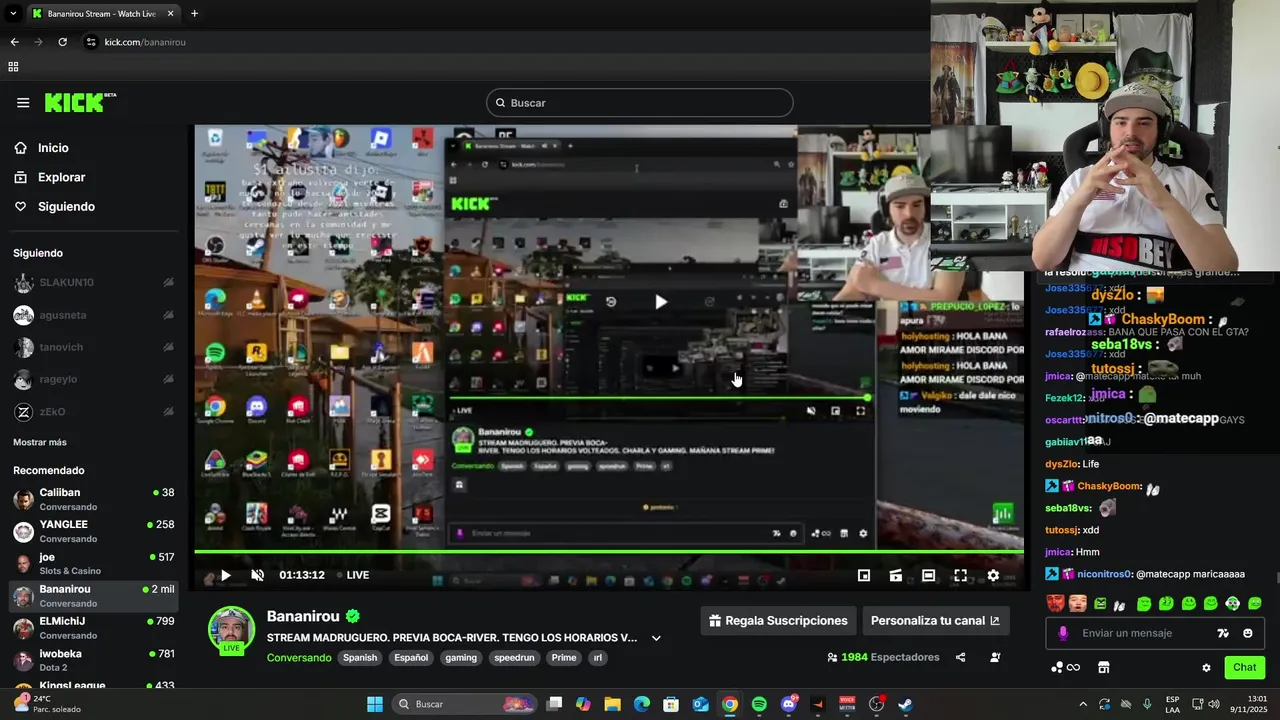Click the purple microphone in chat input
The height and width of the screenshot is (720, 1280).
click(1063, 633)
